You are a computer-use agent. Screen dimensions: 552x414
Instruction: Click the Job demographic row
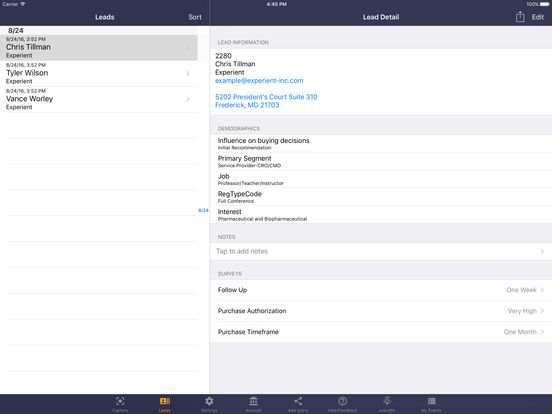[x=381, y=179]
